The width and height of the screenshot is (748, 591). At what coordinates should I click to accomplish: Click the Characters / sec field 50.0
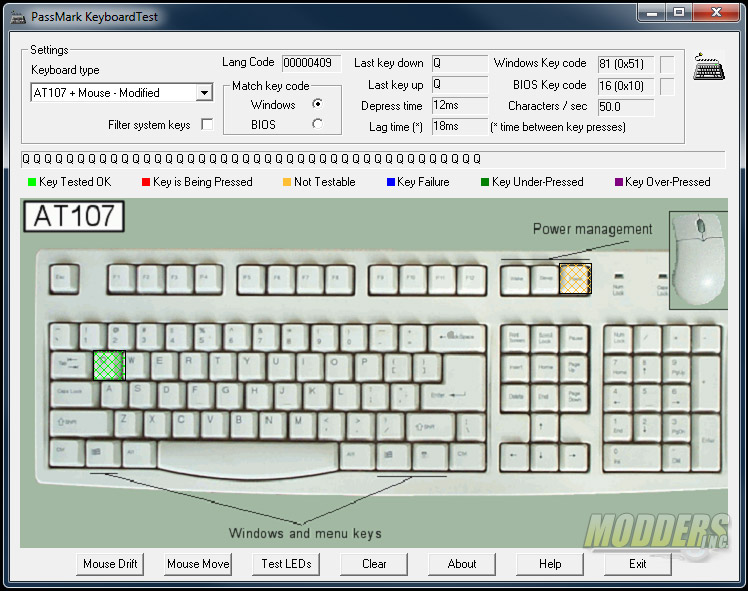tap(626, 107)
